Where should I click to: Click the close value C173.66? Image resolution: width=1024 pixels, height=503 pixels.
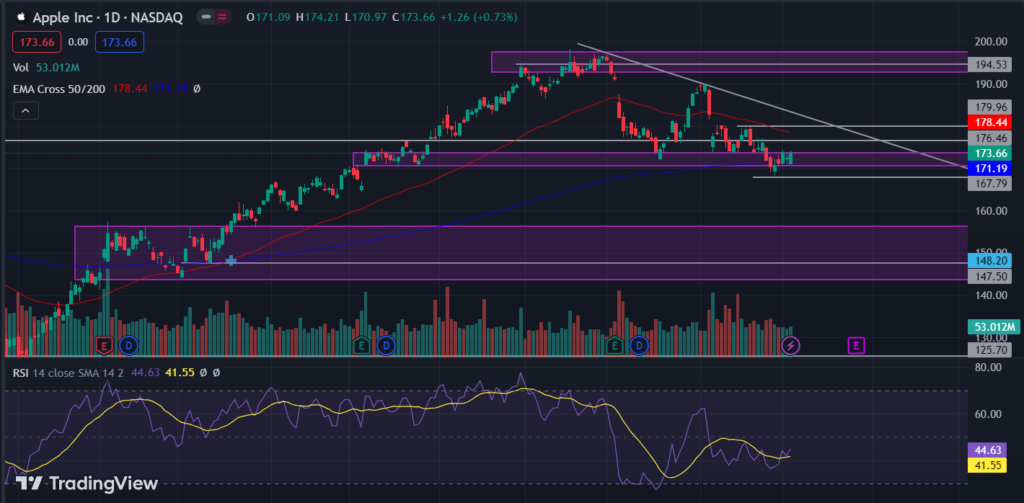click(414, 17)
